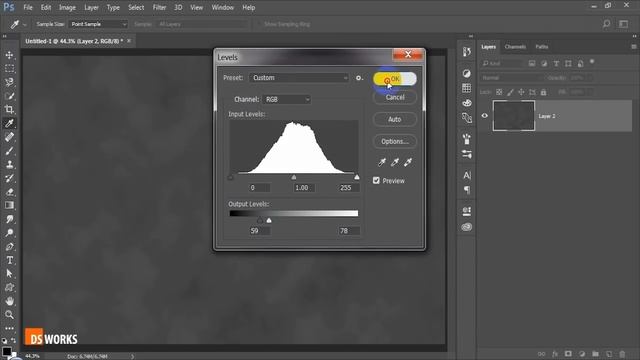Select the Dodge tool

(9, 233)
